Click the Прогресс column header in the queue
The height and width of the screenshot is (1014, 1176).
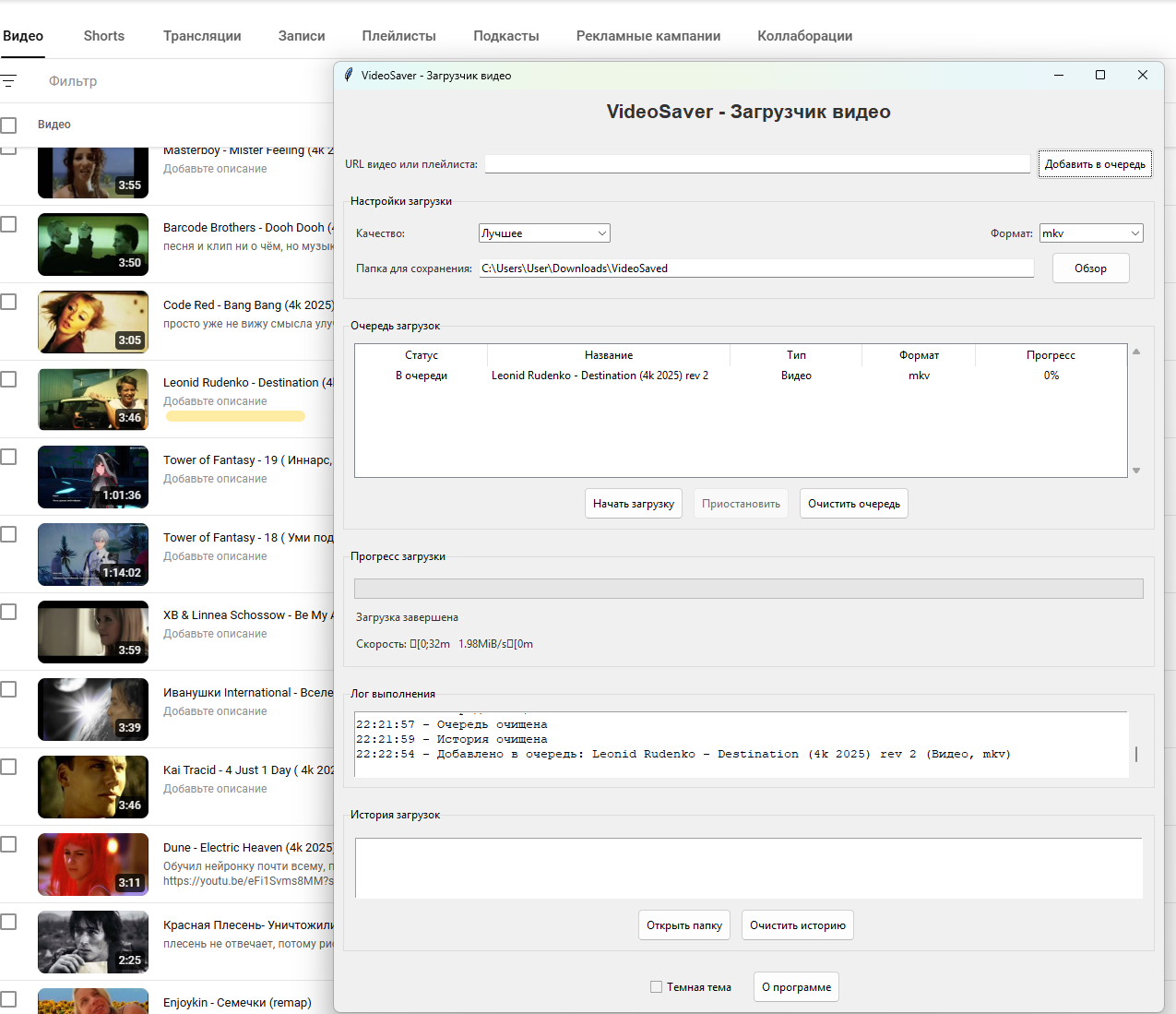[1051, 355]
